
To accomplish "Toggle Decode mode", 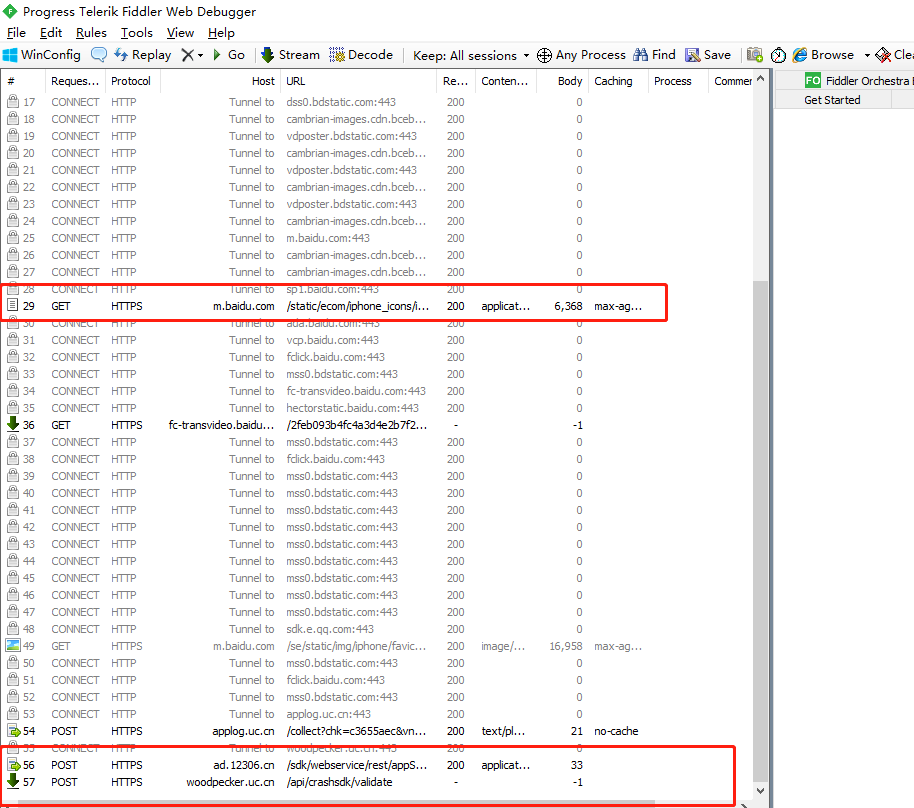I will pos(361,55).
